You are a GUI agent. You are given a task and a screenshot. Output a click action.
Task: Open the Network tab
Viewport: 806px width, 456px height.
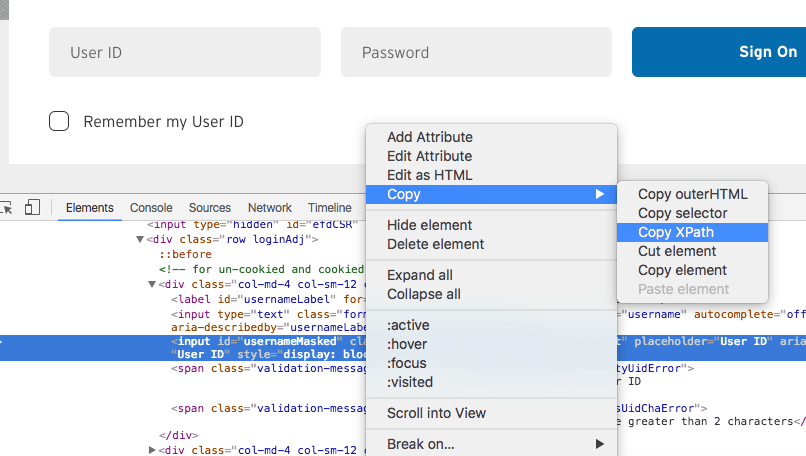(x=270, y=208)
